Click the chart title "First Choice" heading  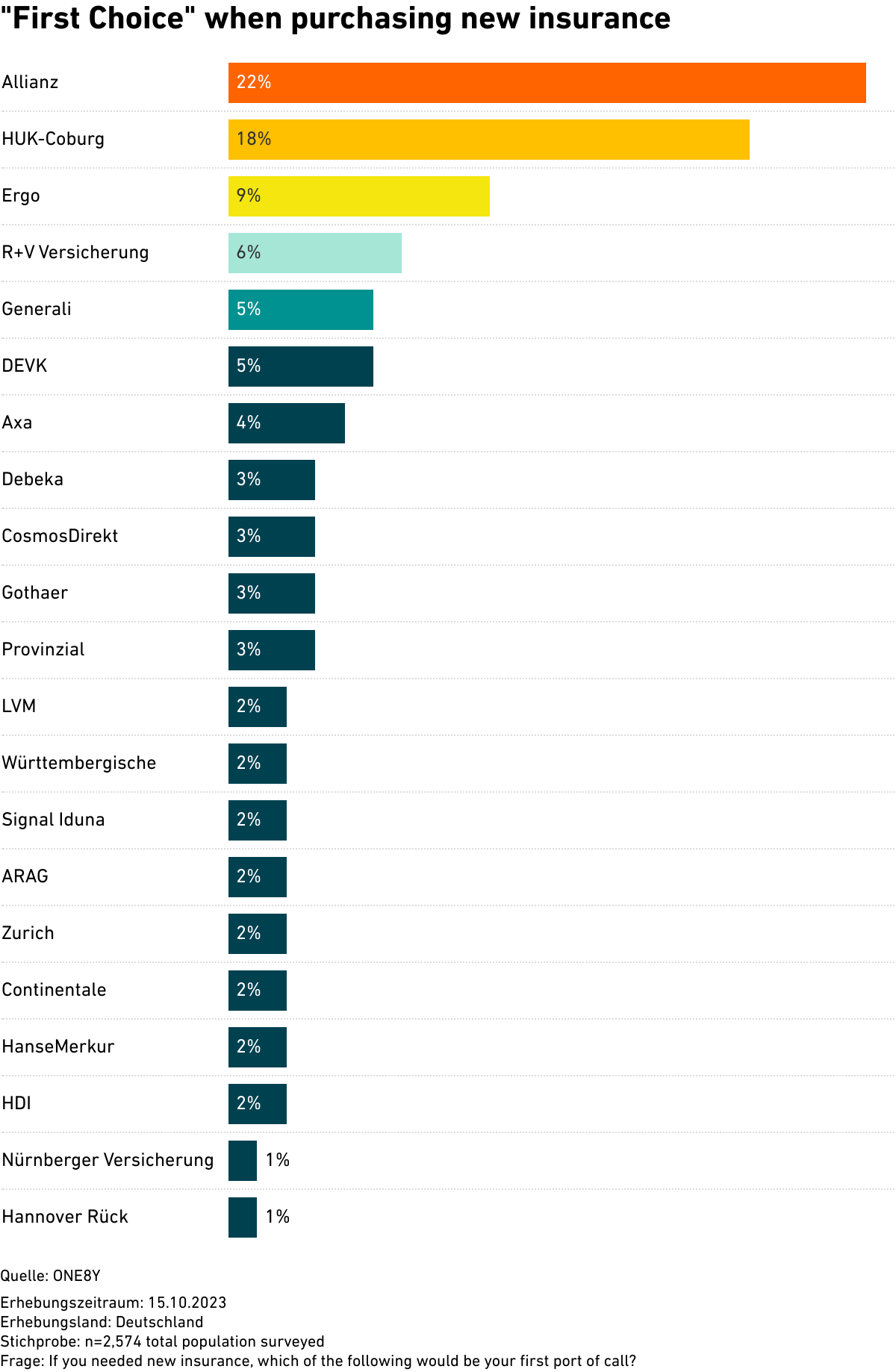coord(336,19)
